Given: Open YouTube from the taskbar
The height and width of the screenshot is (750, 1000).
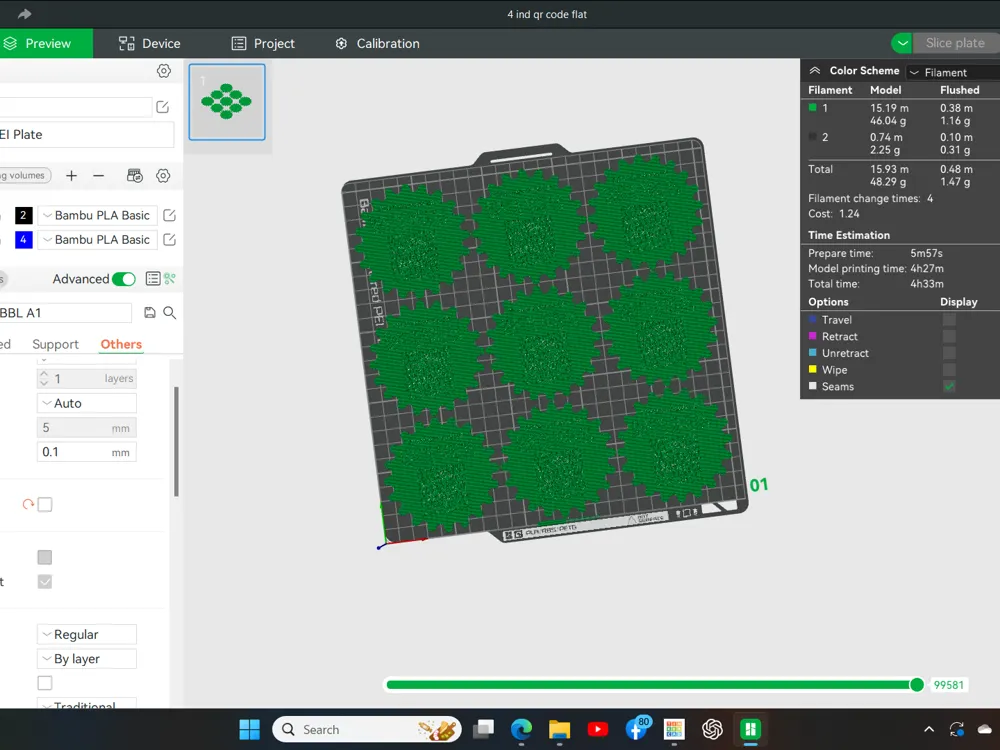Looking at the screenshot, I should click(x=598, y=730).
